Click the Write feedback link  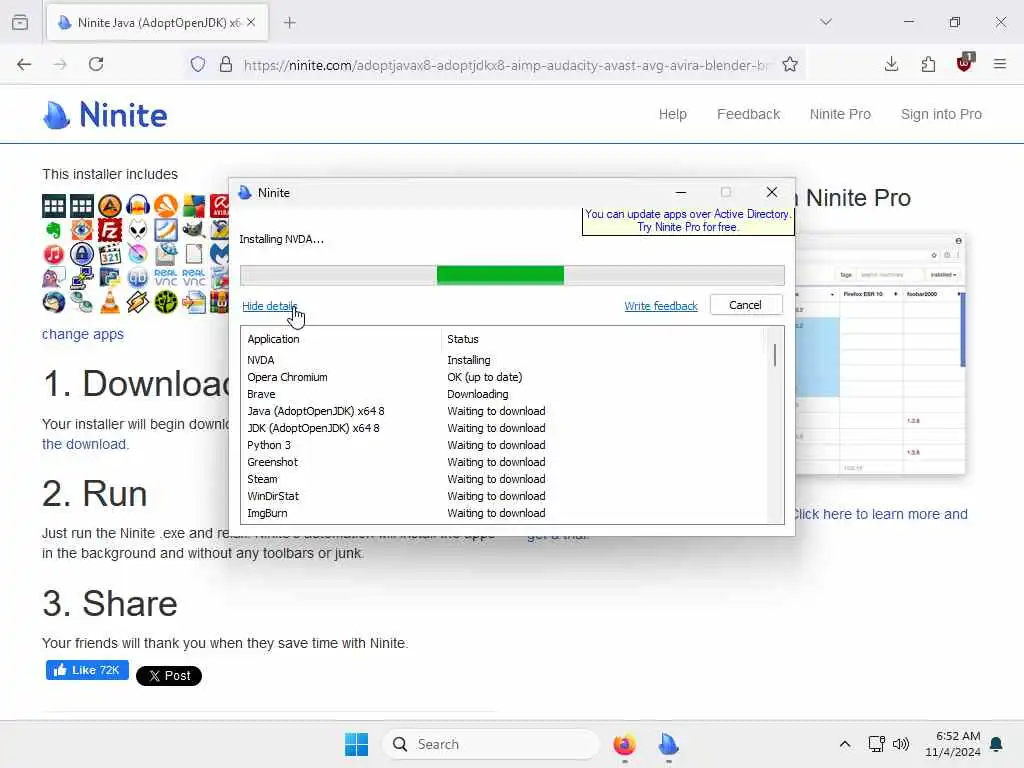tap(661, 306)
